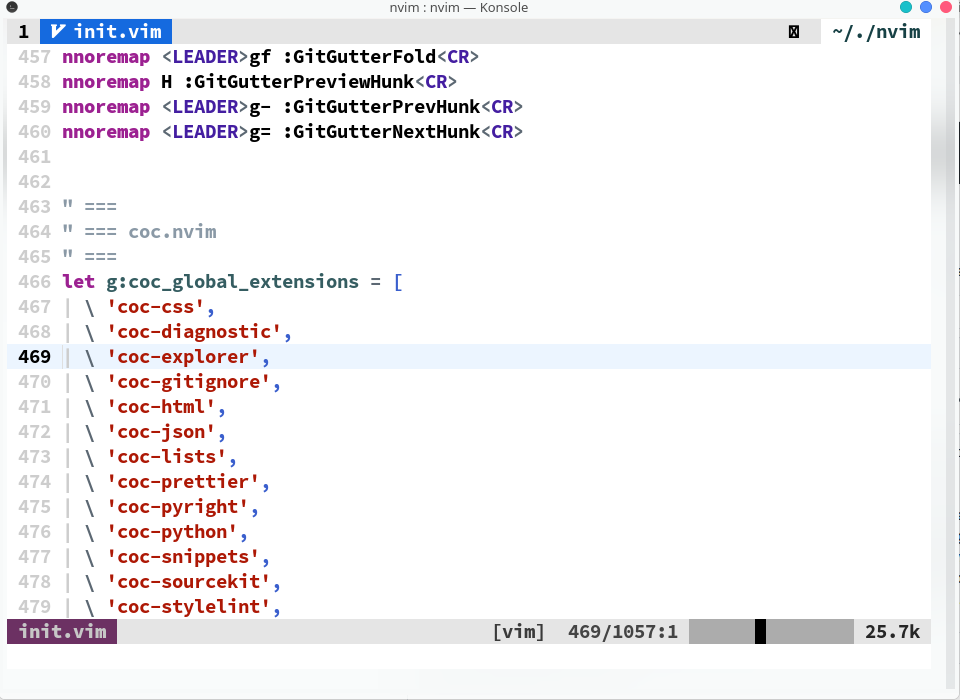Click the ~/./nvim working directory label
Viewport: 960px width, 700px height.
[875, 31]
